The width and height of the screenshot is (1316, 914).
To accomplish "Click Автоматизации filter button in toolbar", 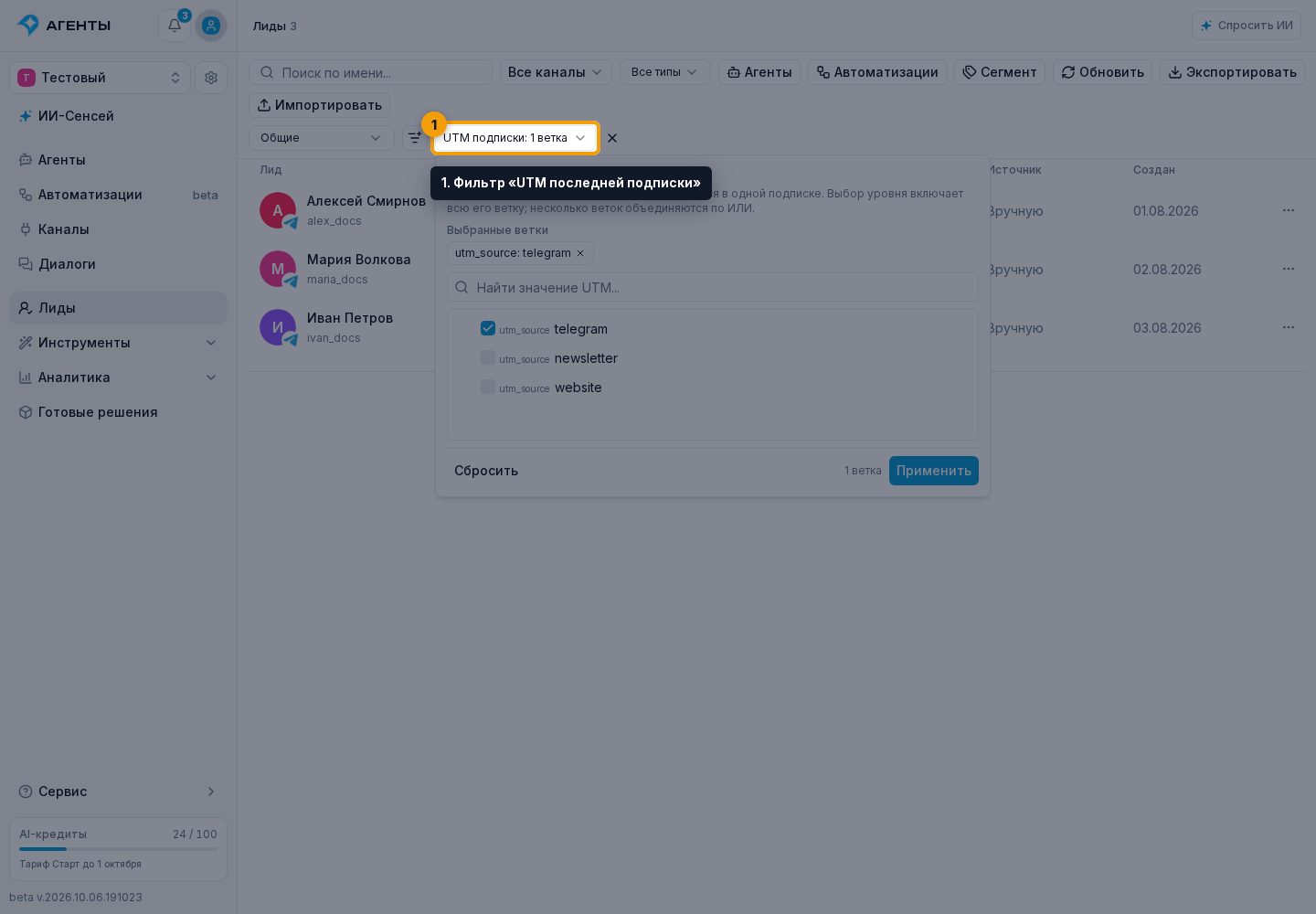I will pyautogui.click(x=877, y=72).
